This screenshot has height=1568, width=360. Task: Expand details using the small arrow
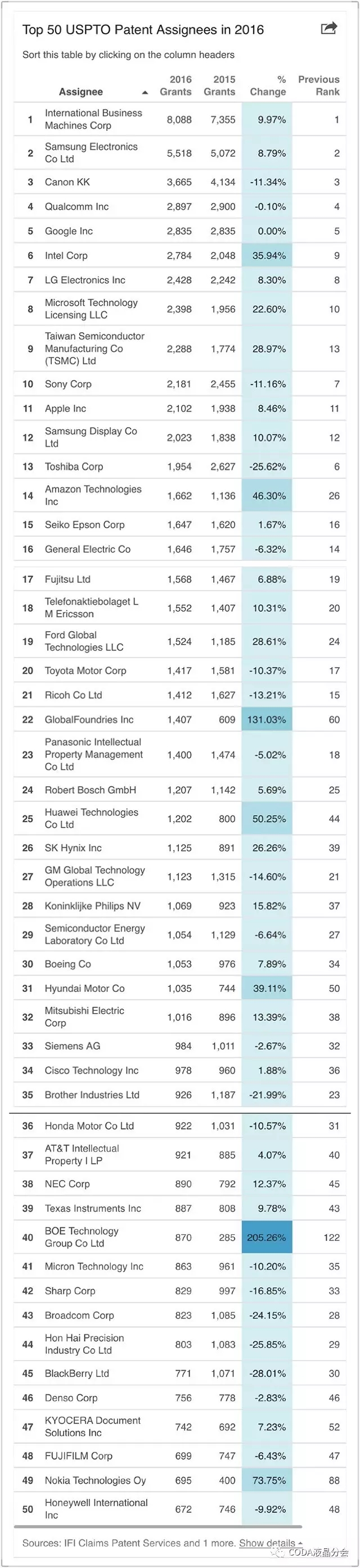pyautogui.click(x=300, y=1544)
